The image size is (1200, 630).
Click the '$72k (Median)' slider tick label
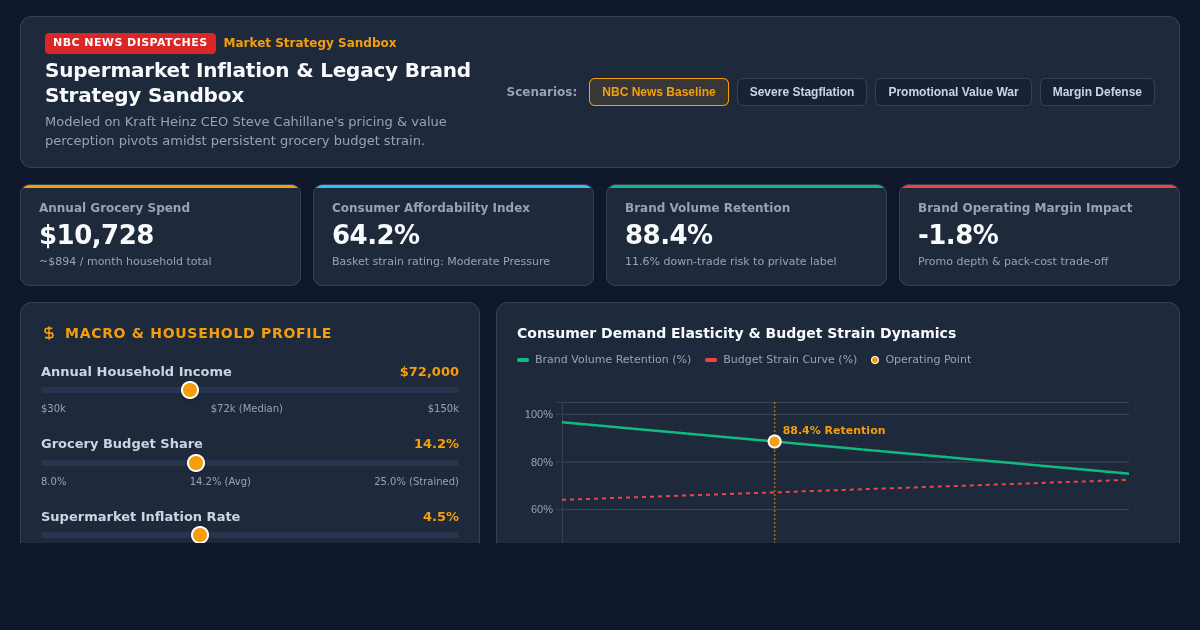[247, 409]
